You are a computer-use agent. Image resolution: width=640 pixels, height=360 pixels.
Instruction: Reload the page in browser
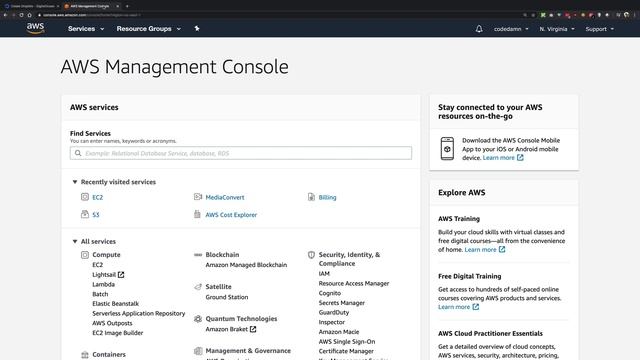click(x=21, y=15)
